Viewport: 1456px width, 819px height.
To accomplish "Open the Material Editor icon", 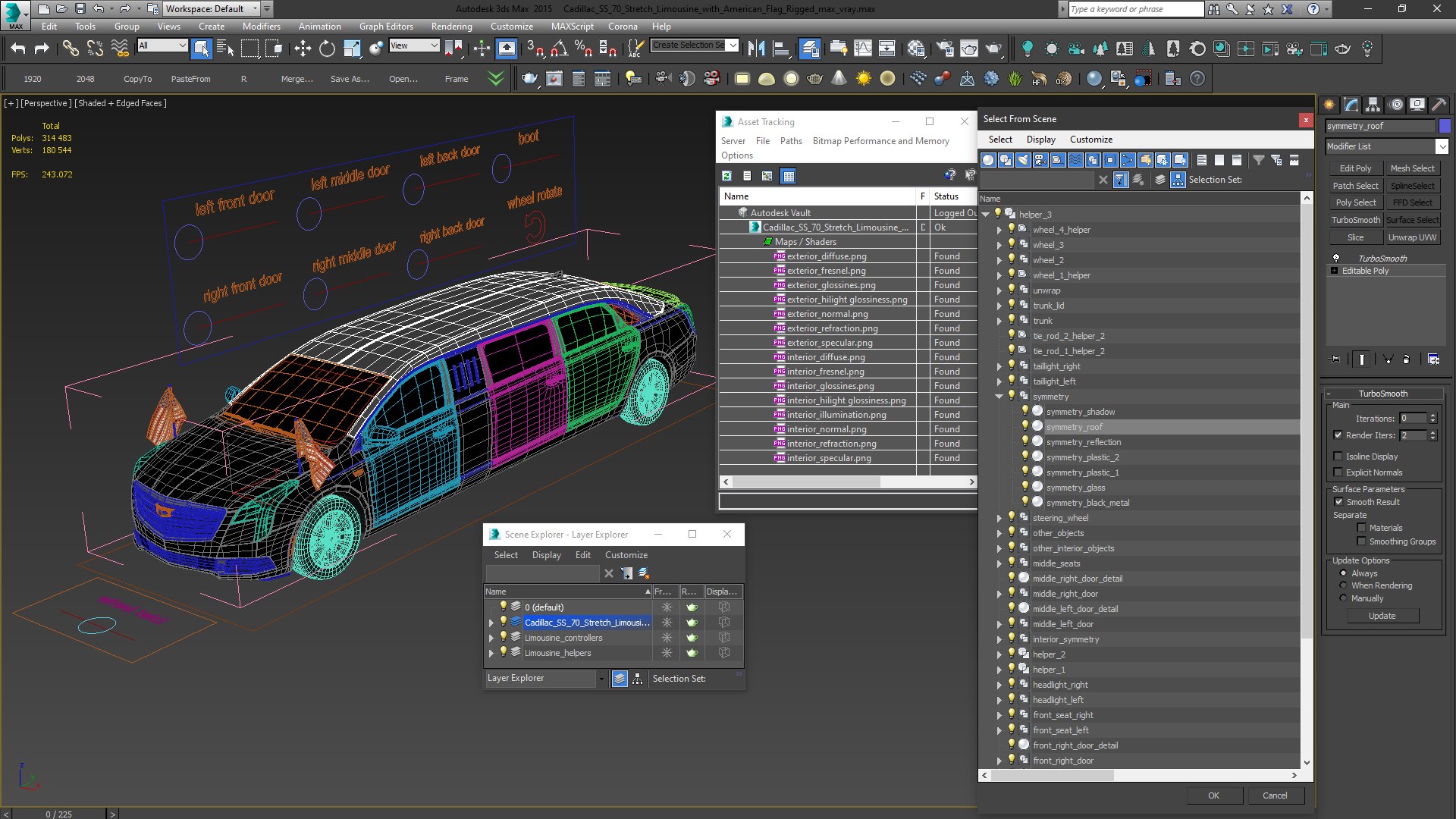I will tap(916, 49).
